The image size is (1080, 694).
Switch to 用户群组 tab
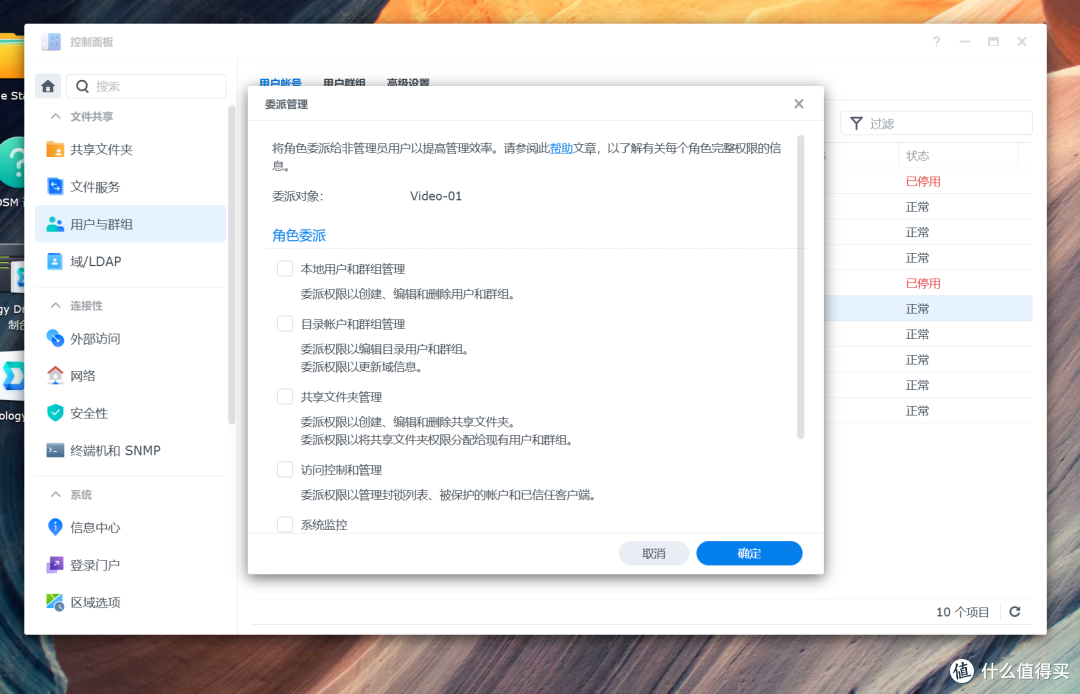coord(344,83)
